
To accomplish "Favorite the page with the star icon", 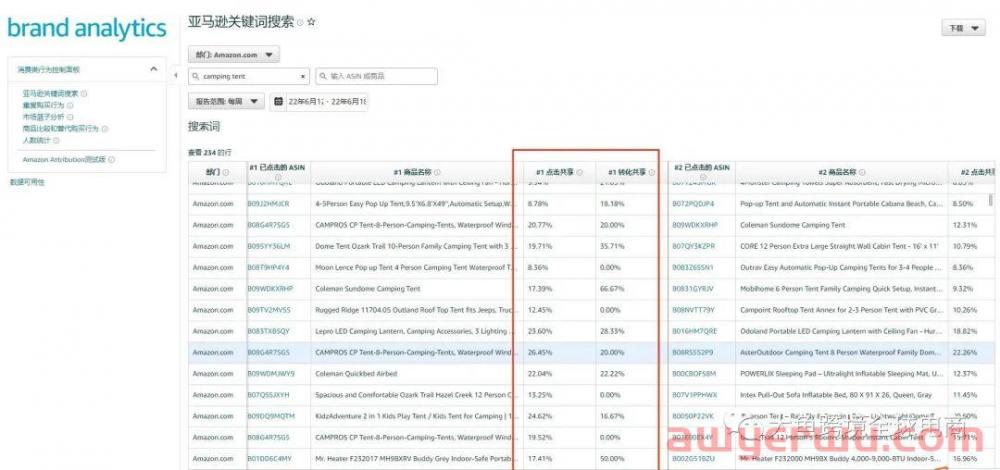I will (311, 22).
